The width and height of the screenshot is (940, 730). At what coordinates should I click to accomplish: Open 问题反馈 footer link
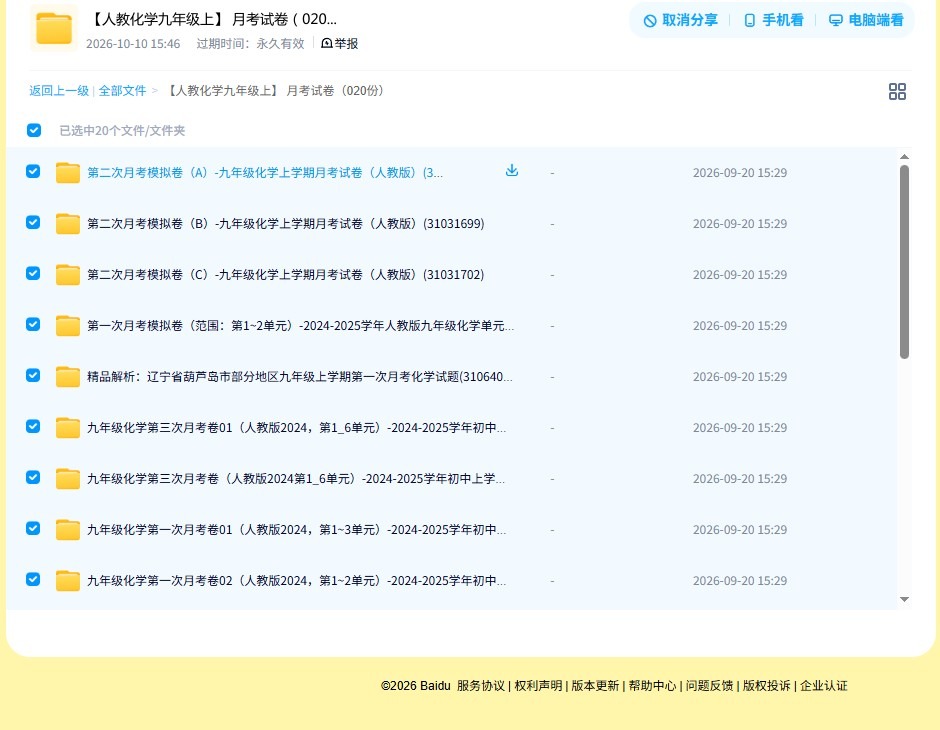(710, 686)
